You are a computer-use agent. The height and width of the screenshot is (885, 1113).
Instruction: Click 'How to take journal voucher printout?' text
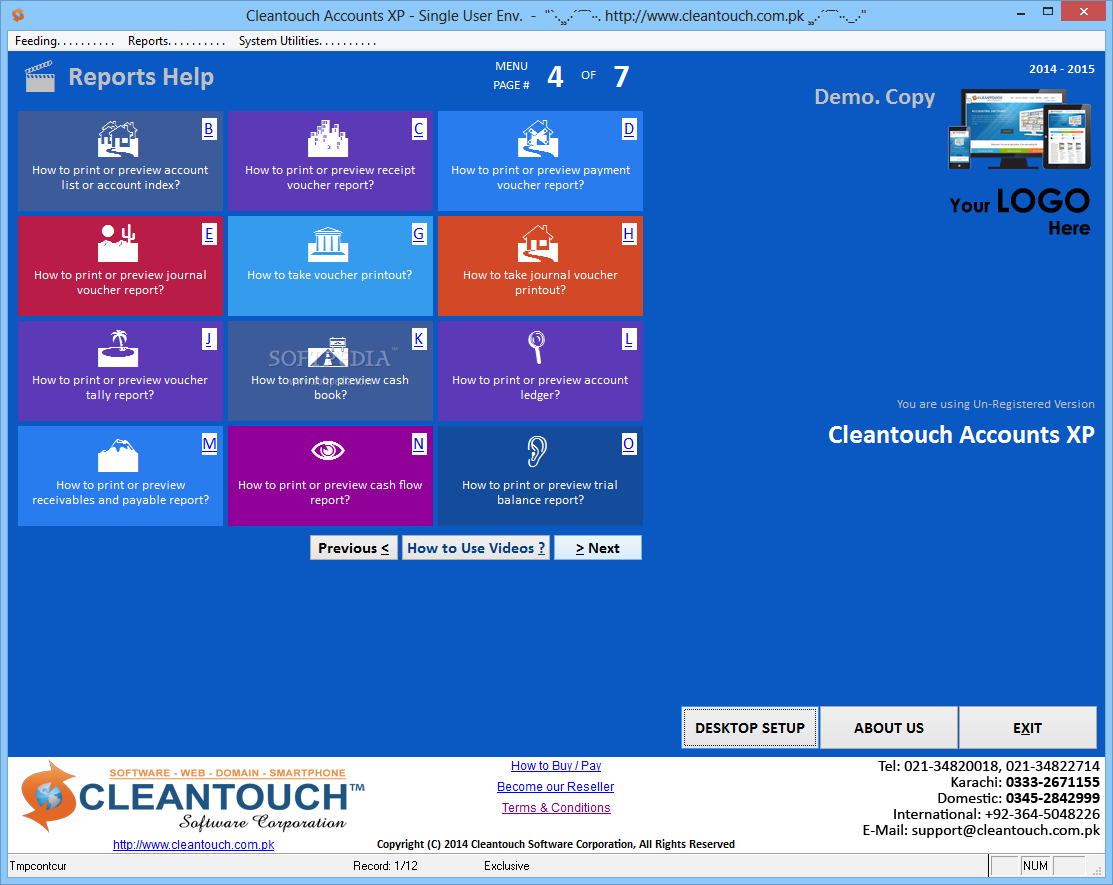(540, 282)
